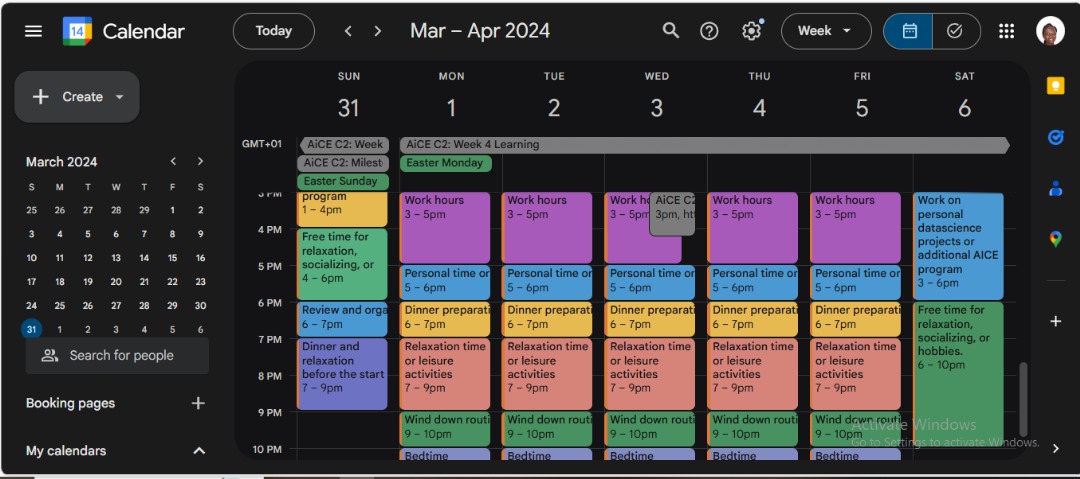Open the Support help icon
1080x479 pixels.
(709, 31)
